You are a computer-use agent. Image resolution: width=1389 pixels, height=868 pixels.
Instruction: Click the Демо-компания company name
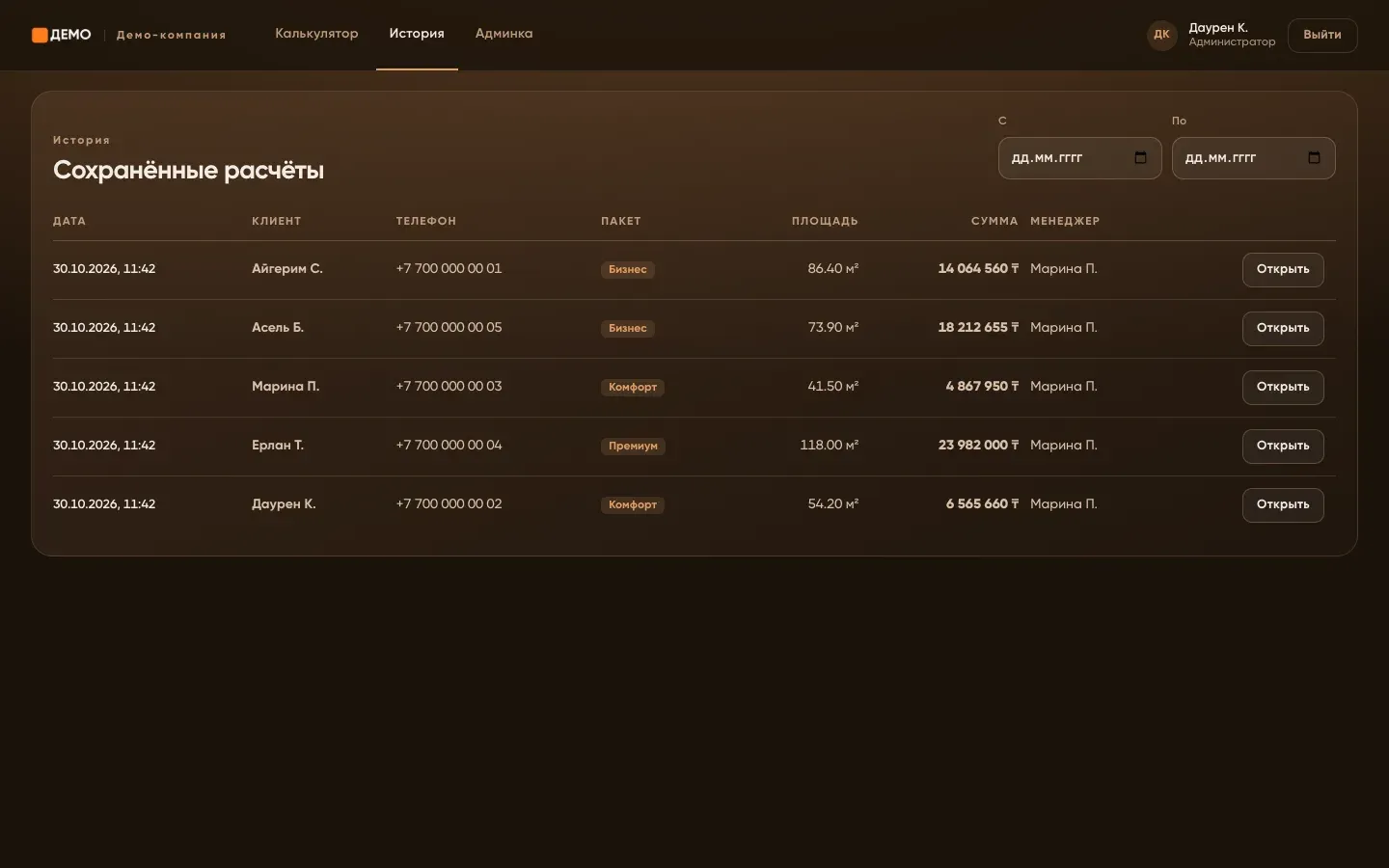(x=172, y=36)
